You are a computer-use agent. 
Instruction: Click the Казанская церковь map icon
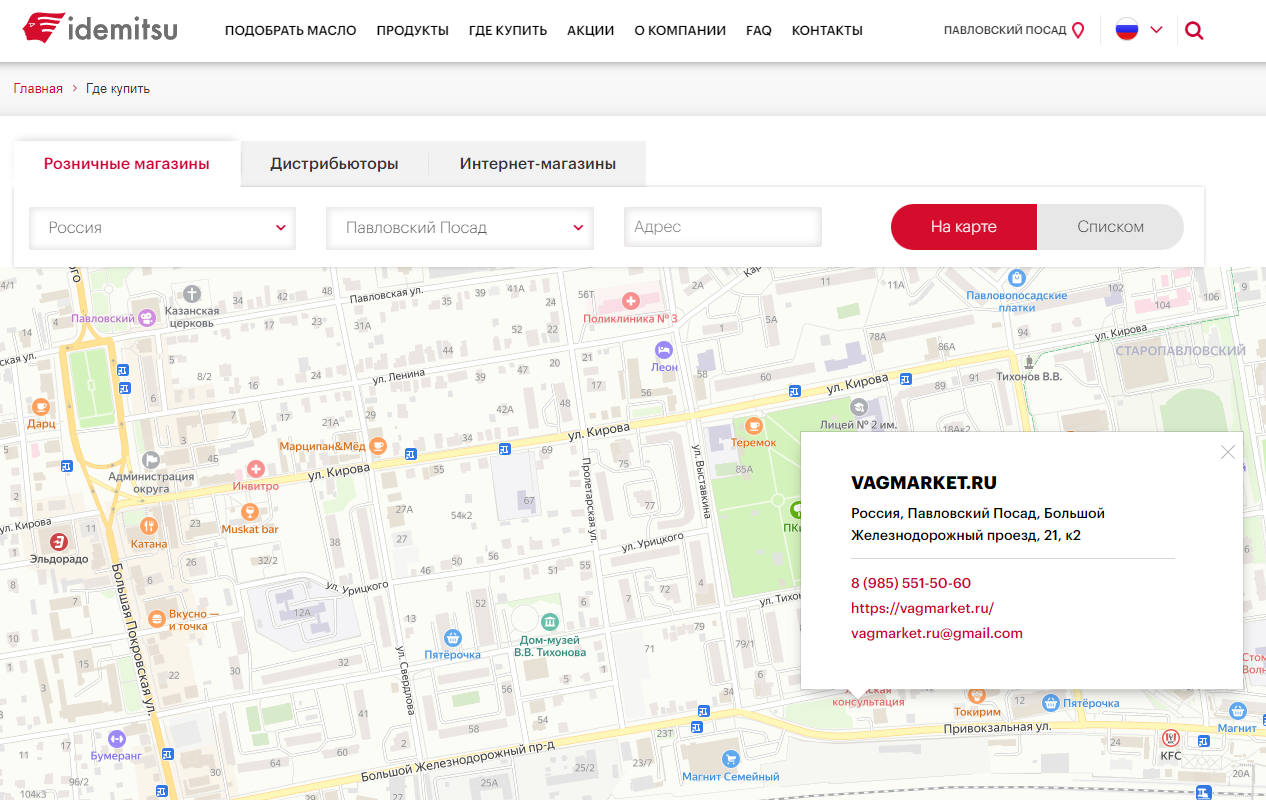point(192,294)
